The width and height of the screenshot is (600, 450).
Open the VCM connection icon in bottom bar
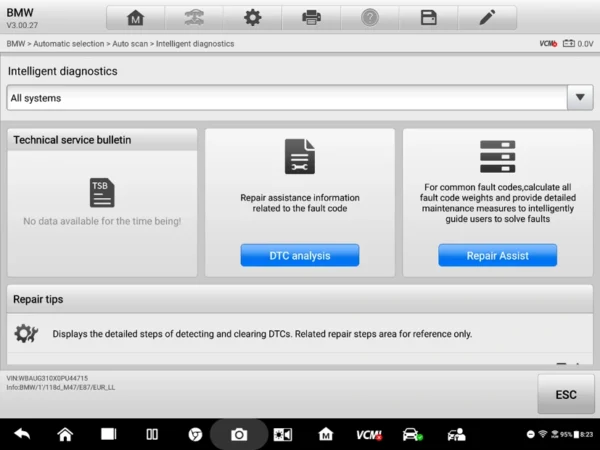coord(367,435)
